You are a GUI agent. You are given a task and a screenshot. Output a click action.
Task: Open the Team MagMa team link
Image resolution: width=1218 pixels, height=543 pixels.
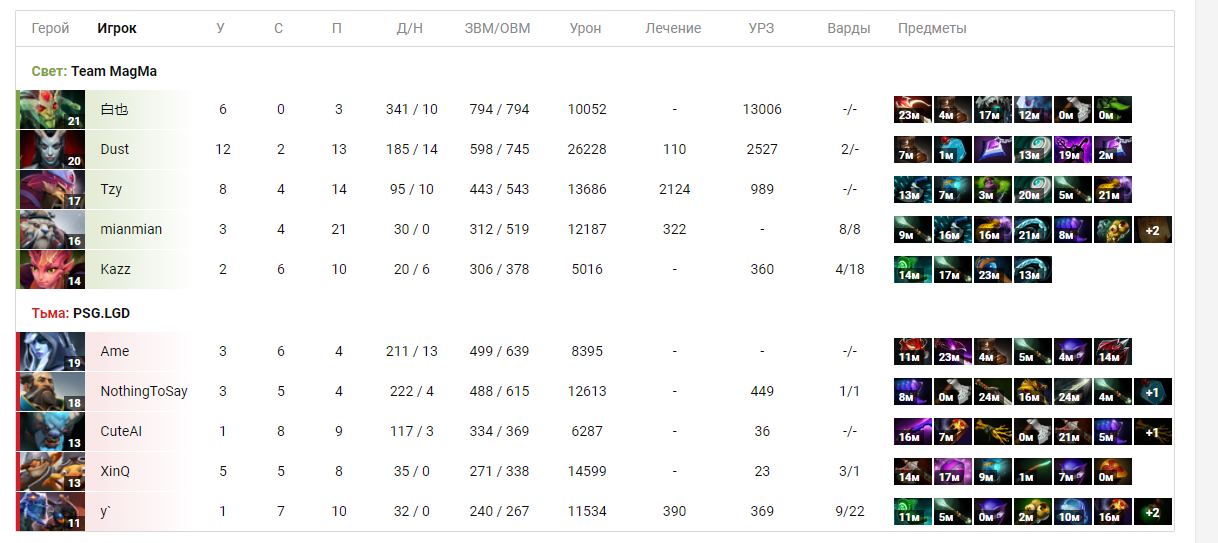[x=114, y=71]
